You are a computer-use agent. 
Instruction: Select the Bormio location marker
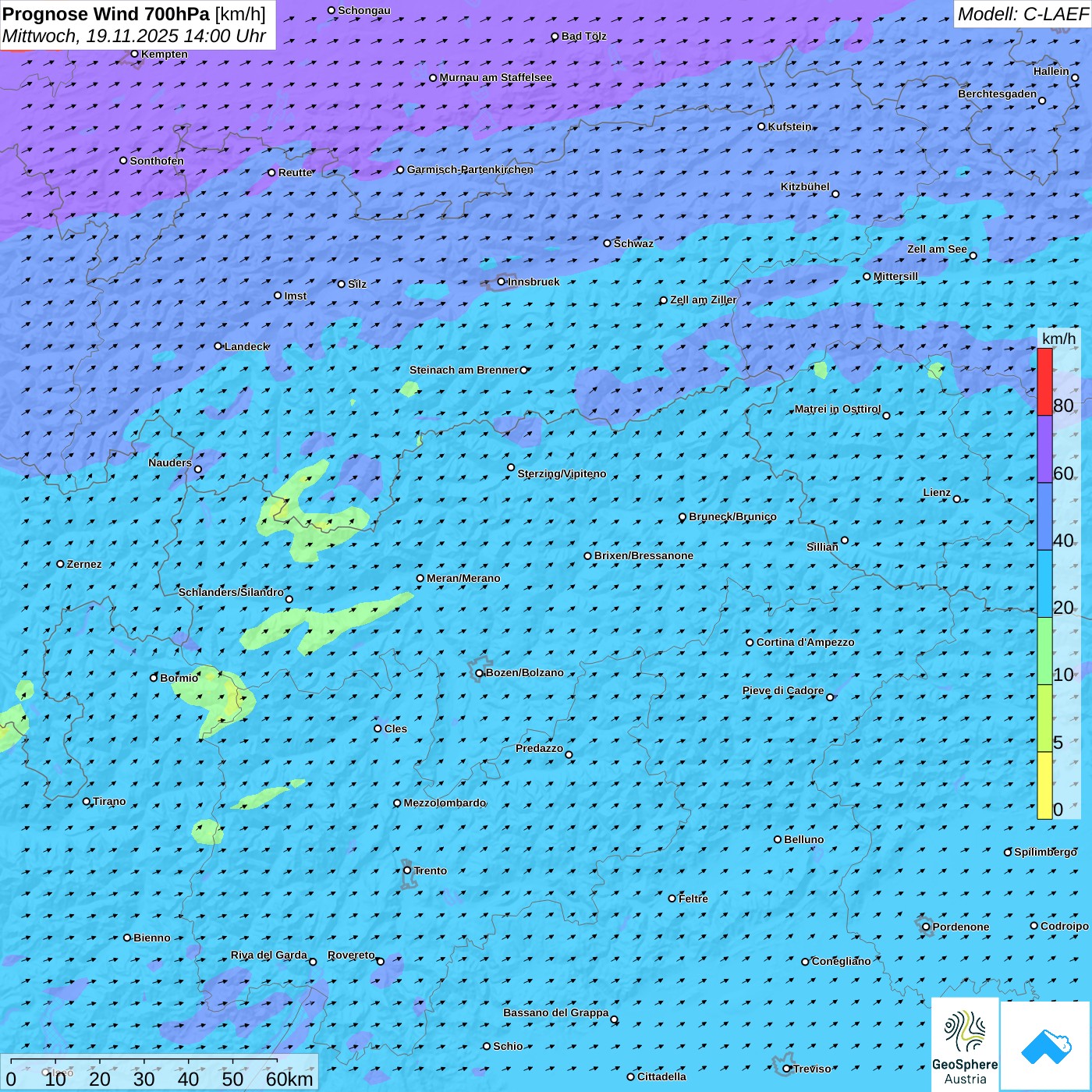[154, 678]
